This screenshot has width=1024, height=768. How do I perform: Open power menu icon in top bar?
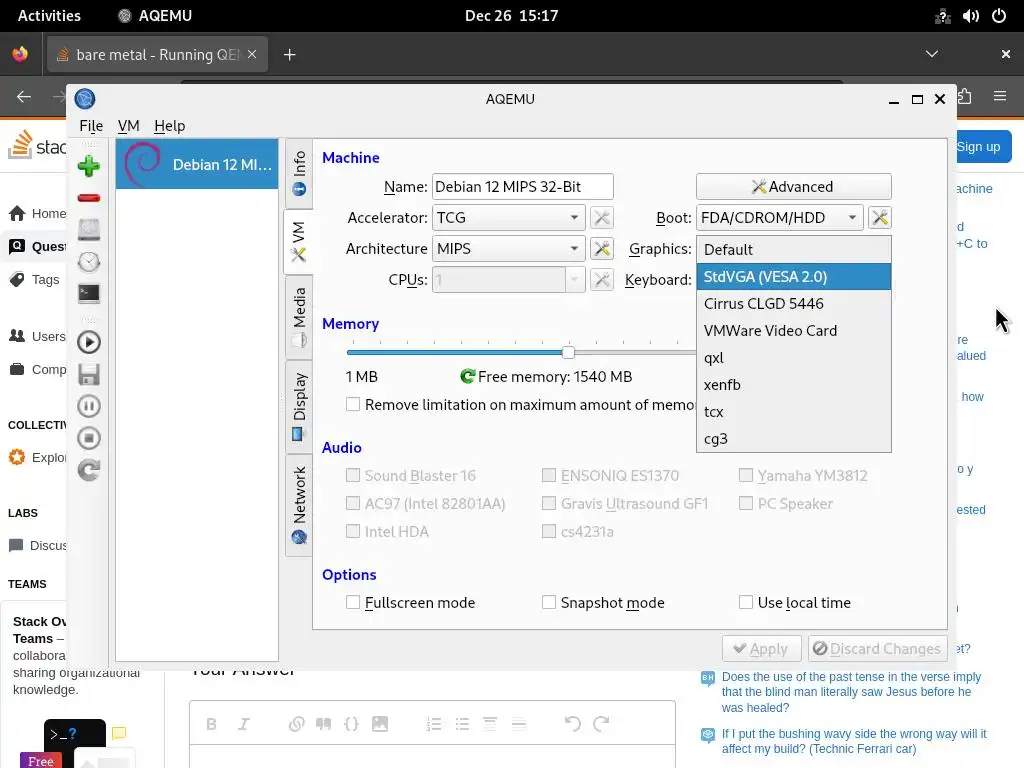999,16
